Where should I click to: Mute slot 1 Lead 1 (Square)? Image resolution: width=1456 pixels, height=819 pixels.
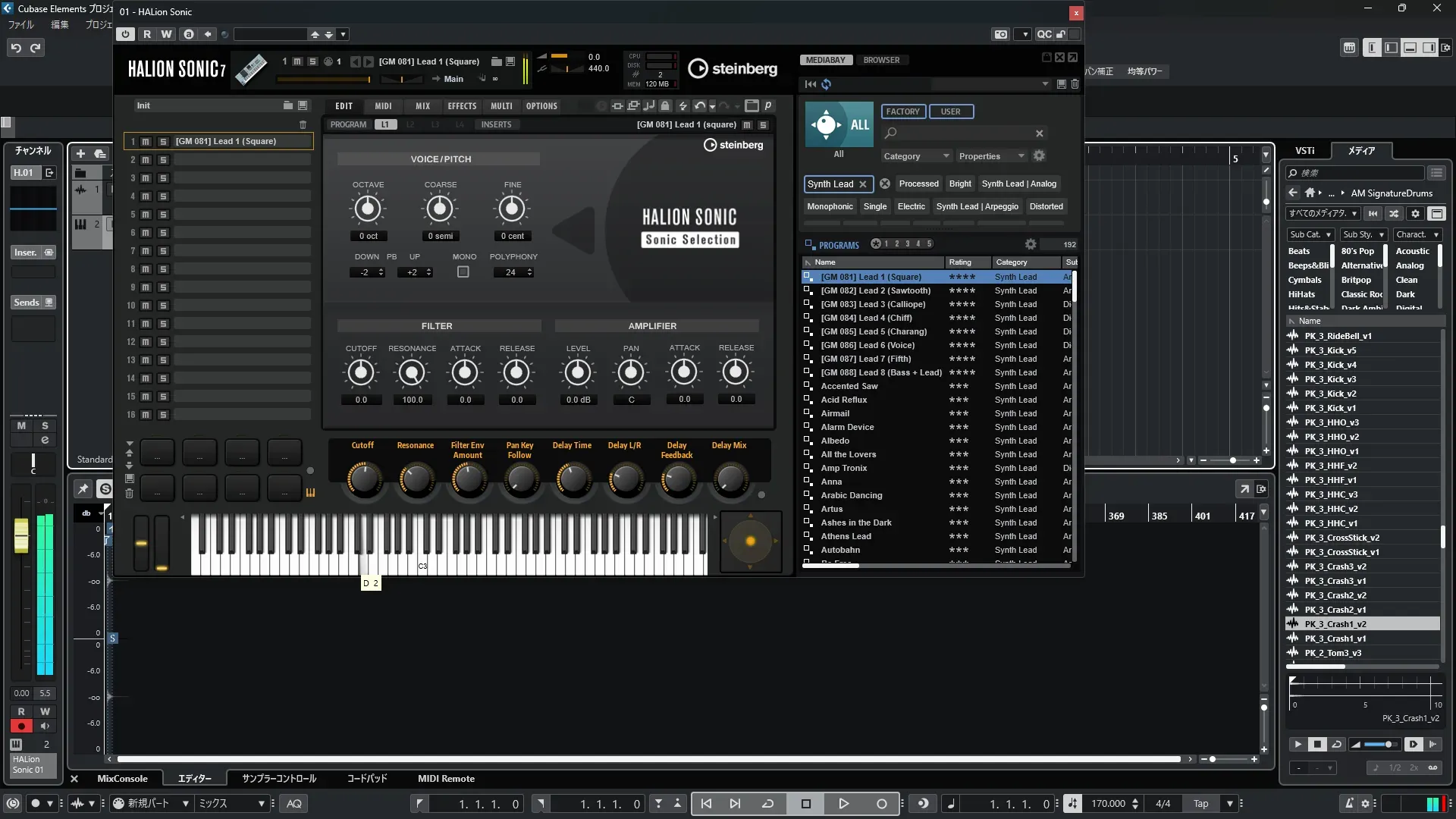[146, 142]
